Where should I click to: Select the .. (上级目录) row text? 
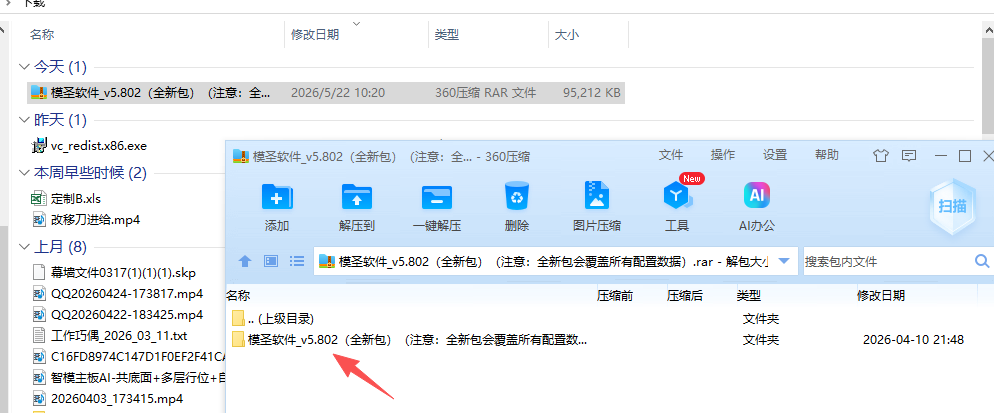point(281,318)
